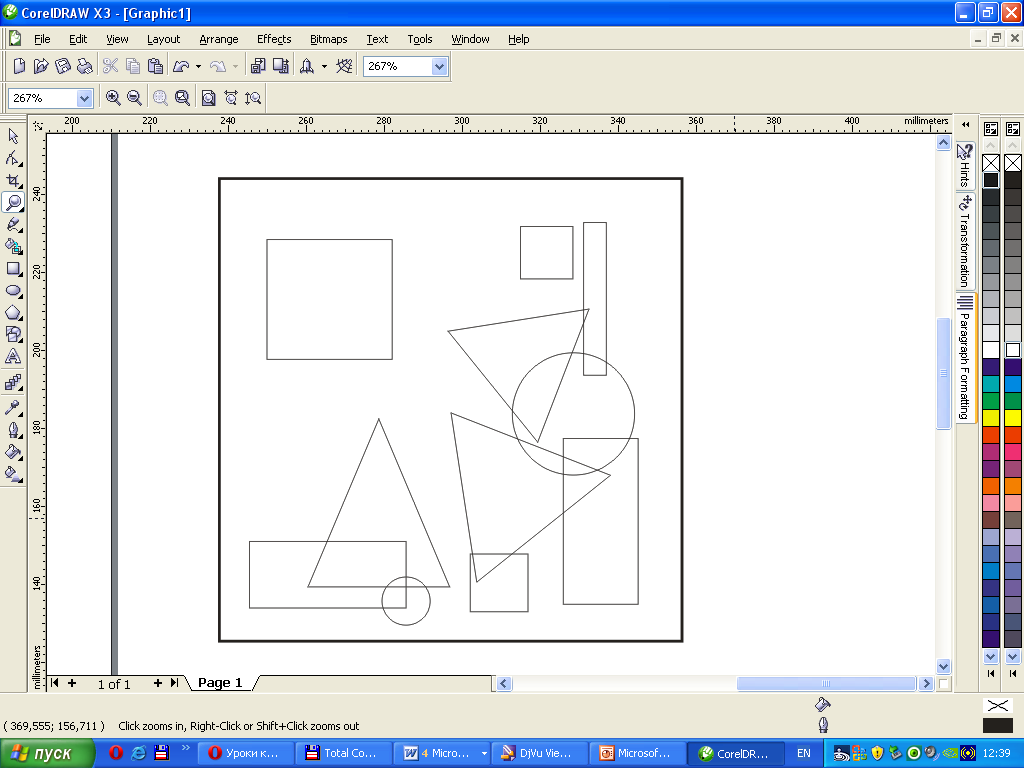Screen dimensions: 1024x768
Task: Go to first page navigation button
Action: [54, 682]
